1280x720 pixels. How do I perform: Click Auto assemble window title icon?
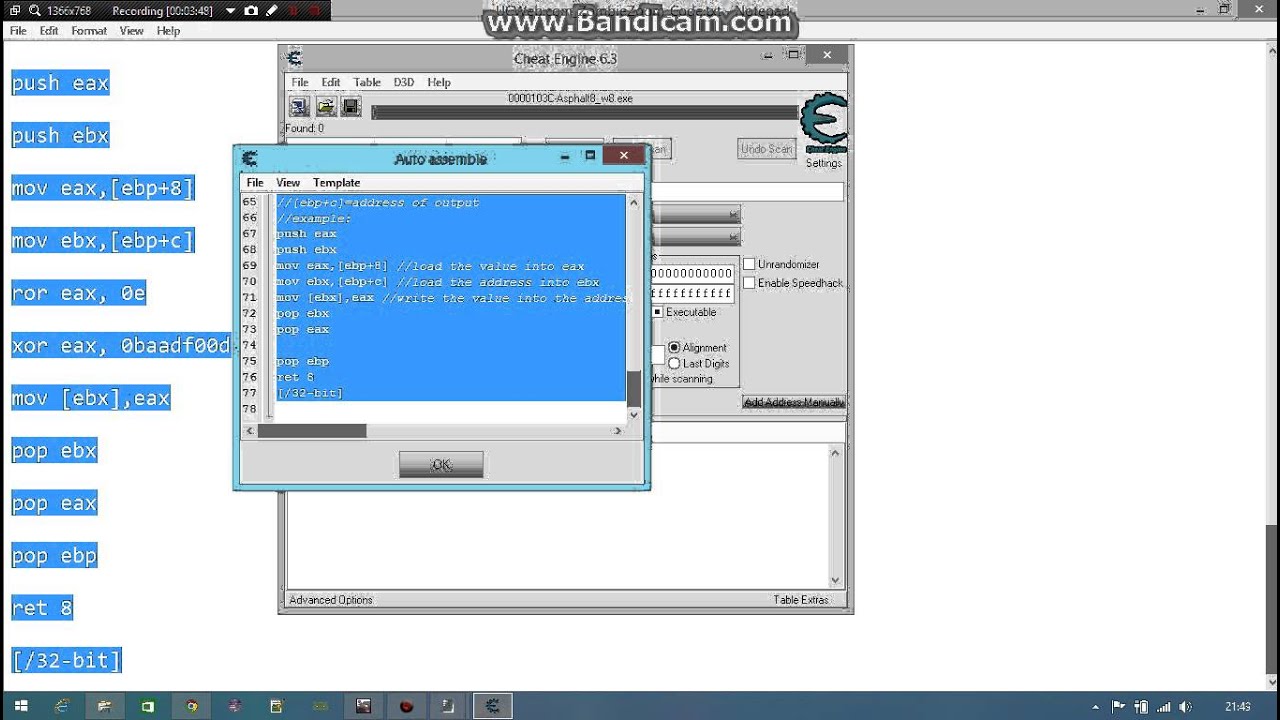coord(249,158)
